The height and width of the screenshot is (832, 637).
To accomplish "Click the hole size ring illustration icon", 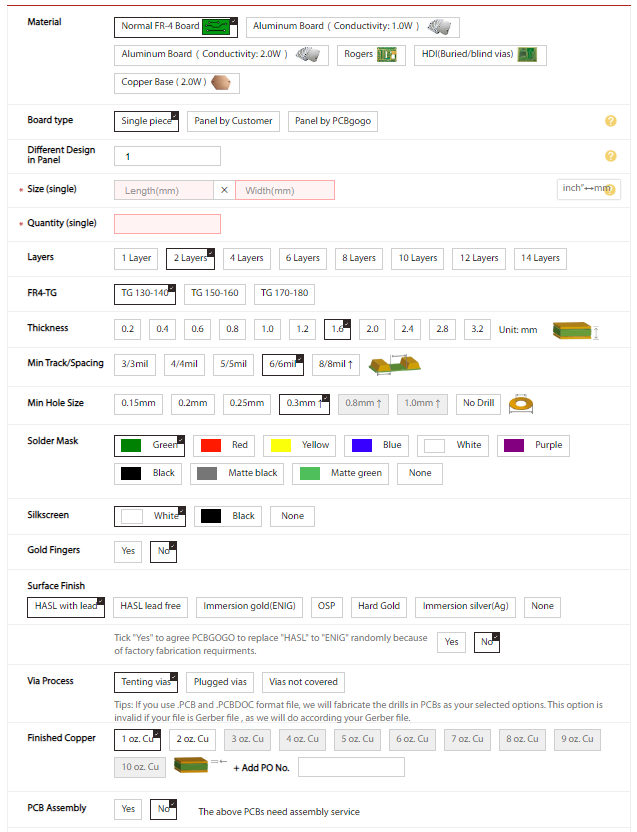I will point(521,404).
